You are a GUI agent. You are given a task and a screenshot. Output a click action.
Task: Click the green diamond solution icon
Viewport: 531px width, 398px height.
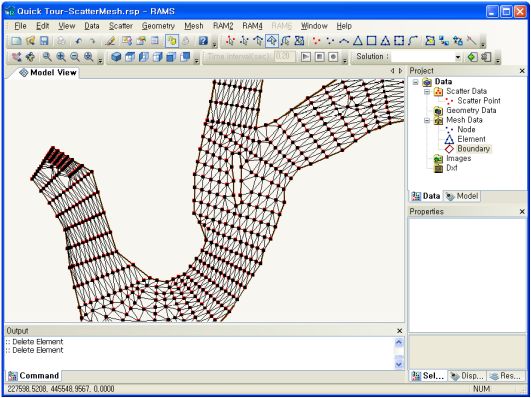click(x=472, y=57)
